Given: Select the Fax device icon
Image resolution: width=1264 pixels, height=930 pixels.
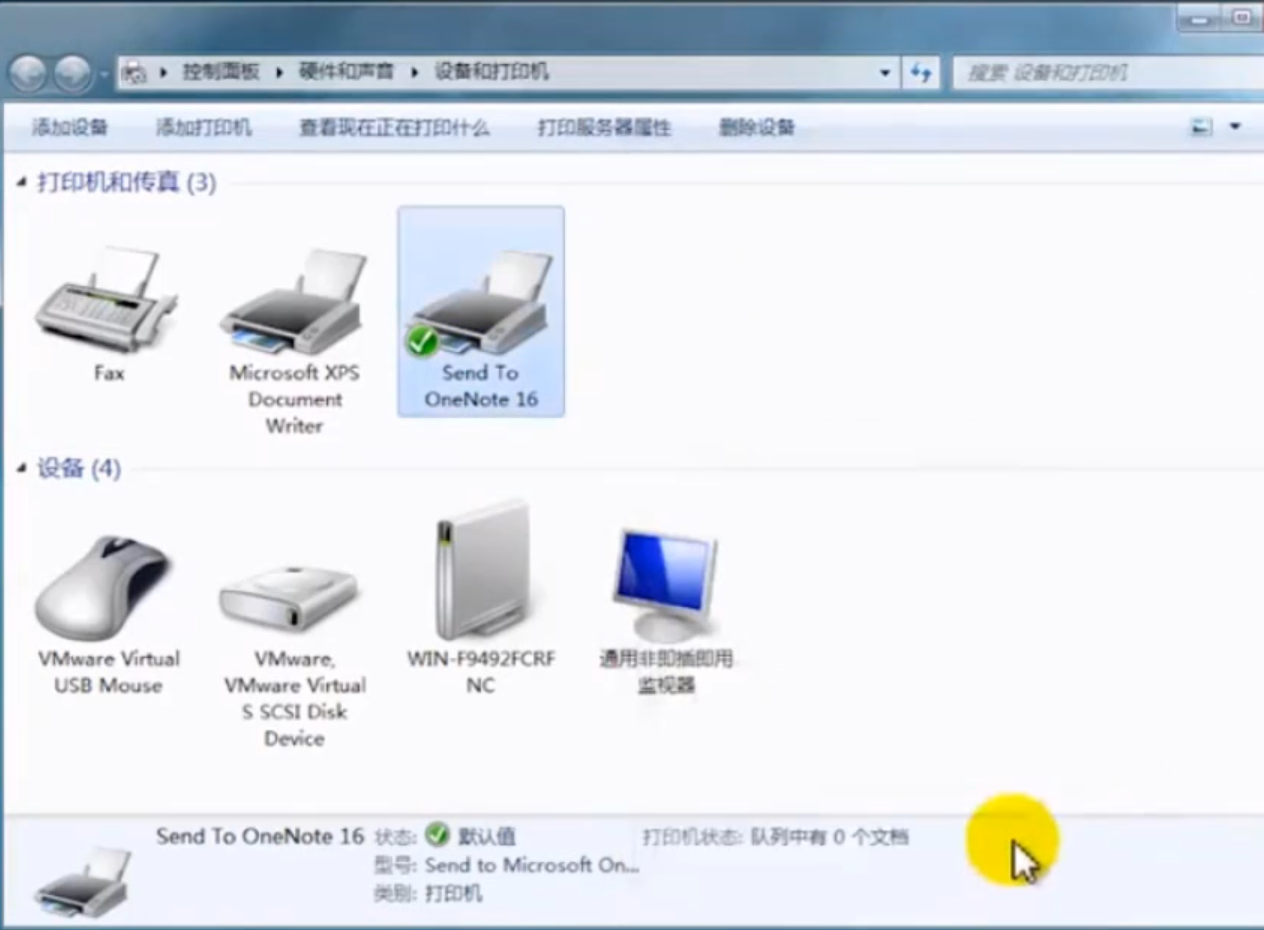Looking at the screenshot, I should [108, 302].
